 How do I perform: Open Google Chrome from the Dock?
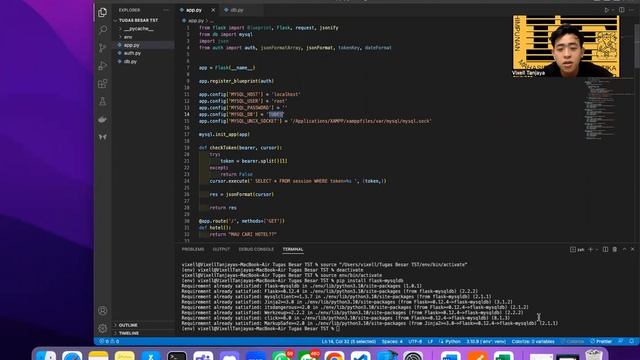(334, 356)
